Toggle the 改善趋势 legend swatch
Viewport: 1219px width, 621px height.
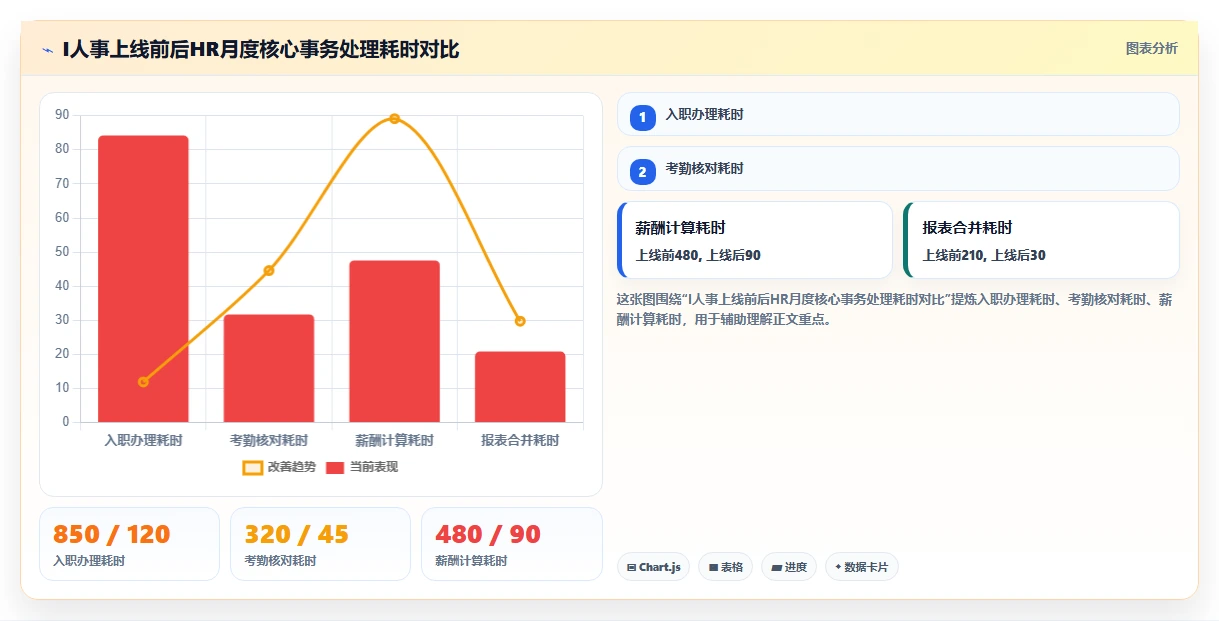coord(253,467)
